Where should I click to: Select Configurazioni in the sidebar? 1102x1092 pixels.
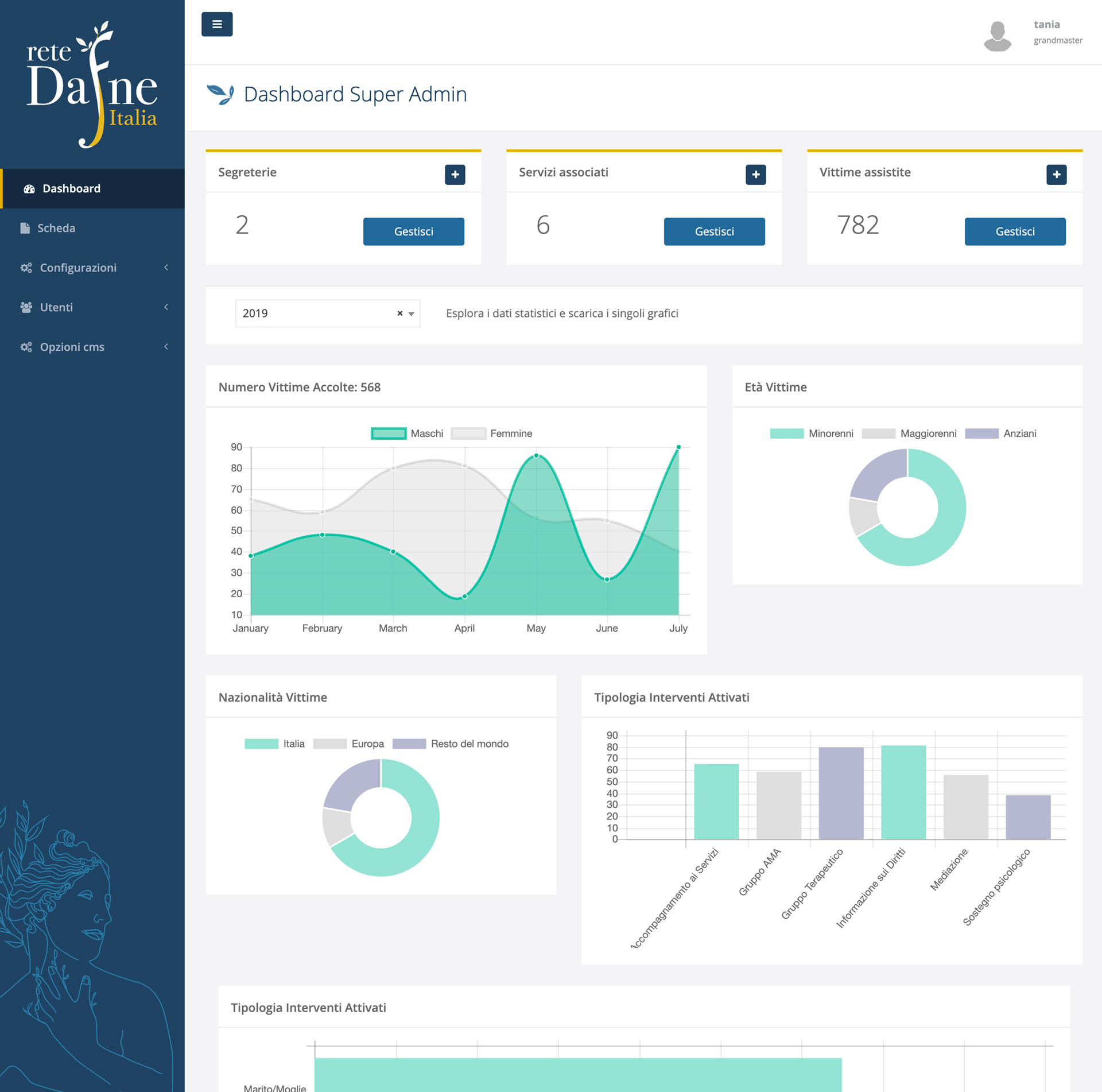pos(92,268)
